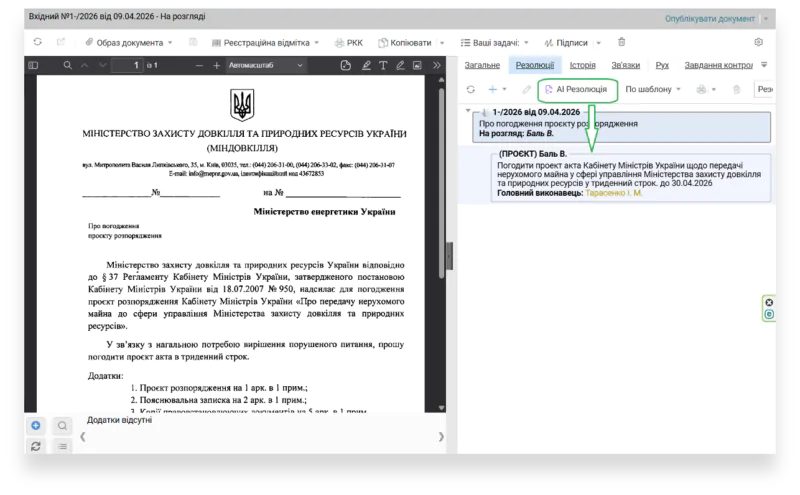Click the grayed-out pencil edit icon in resolutions toolbar
Screen dimensions: 800x495
pos(527,89)
